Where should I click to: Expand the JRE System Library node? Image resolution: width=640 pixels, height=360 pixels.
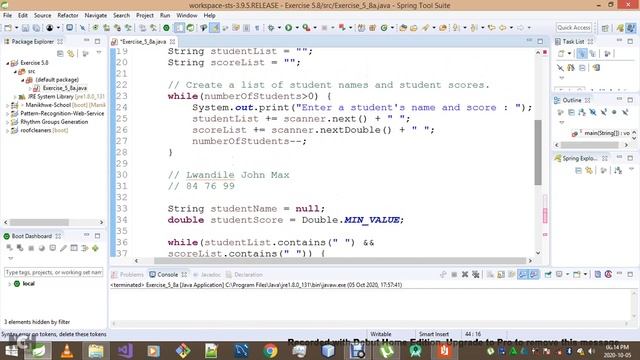point(15,97)
